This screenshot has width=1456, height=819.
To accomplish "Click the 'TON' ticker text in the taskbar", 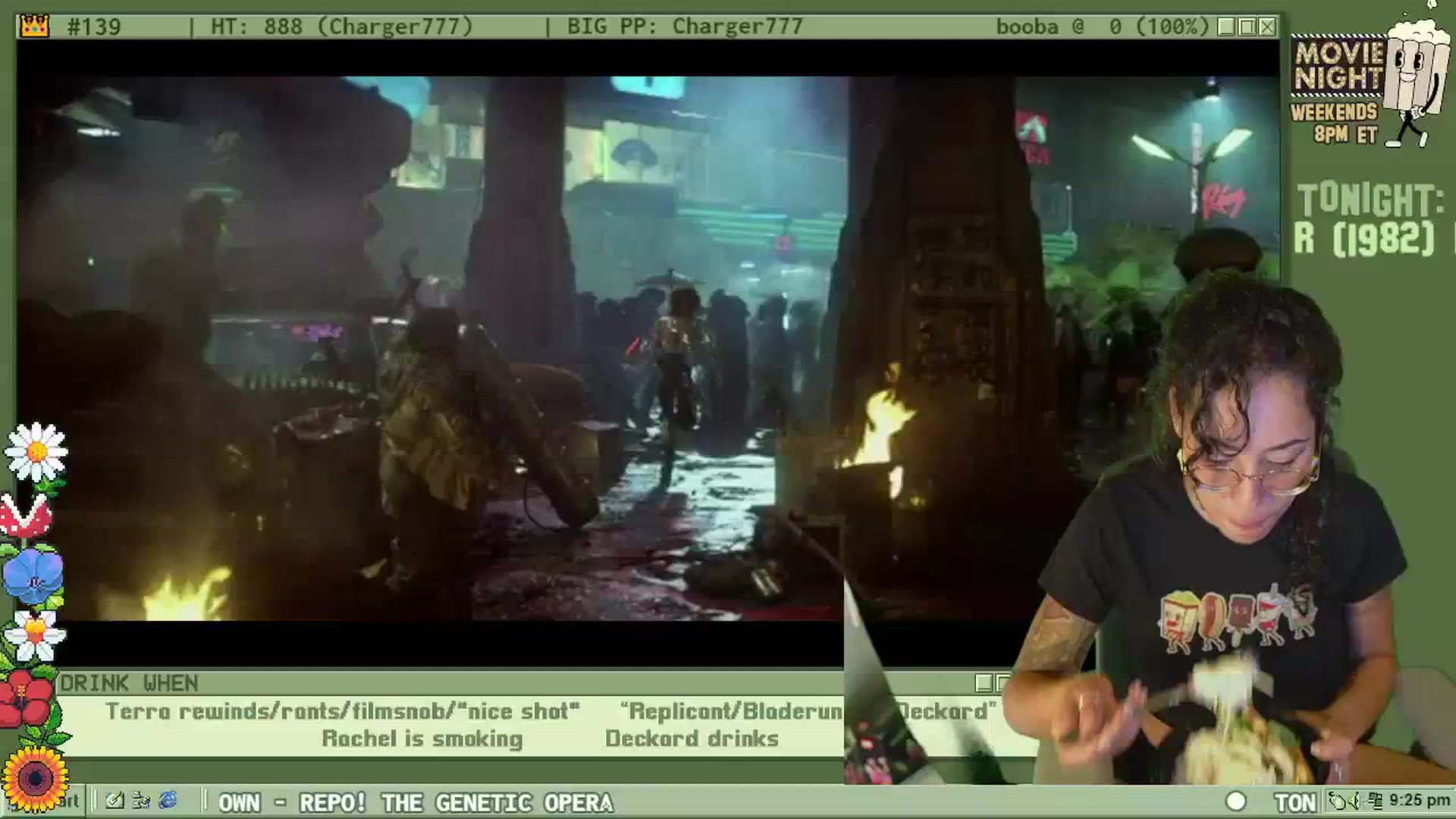I will tap(1295, 802).
